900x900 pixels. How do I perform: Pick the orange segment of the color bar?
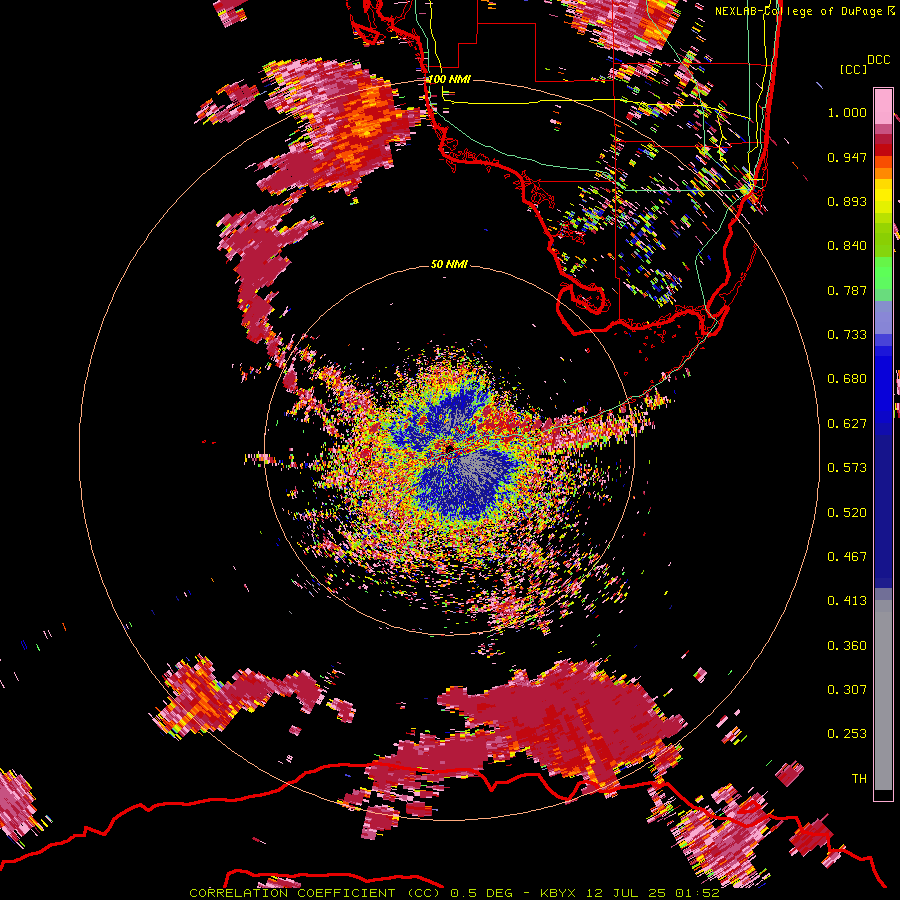[x=883, y=172]
